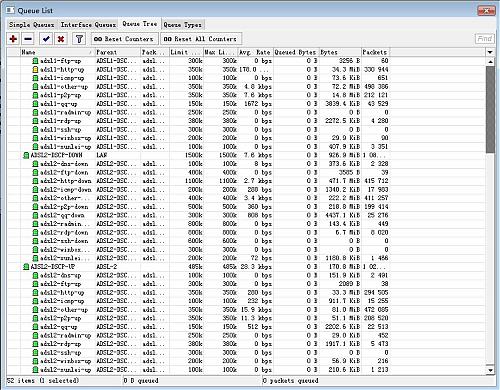Click the red plus Add queue button
Screen dimensions: 500x390
[x=13, y=39]
